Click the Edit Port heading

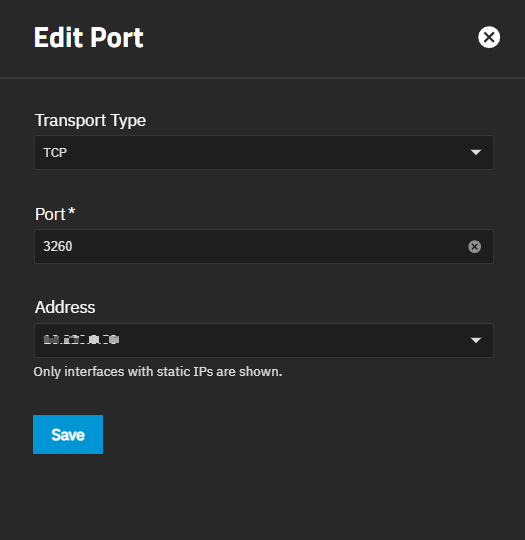click(89, 37)
